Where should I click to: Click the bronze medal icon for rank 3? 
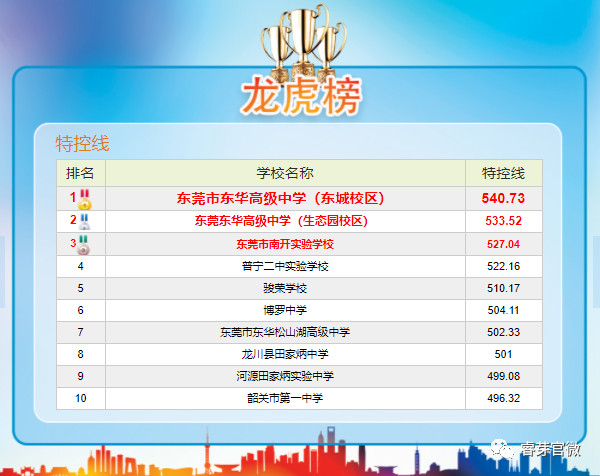[x=83, y=245]
